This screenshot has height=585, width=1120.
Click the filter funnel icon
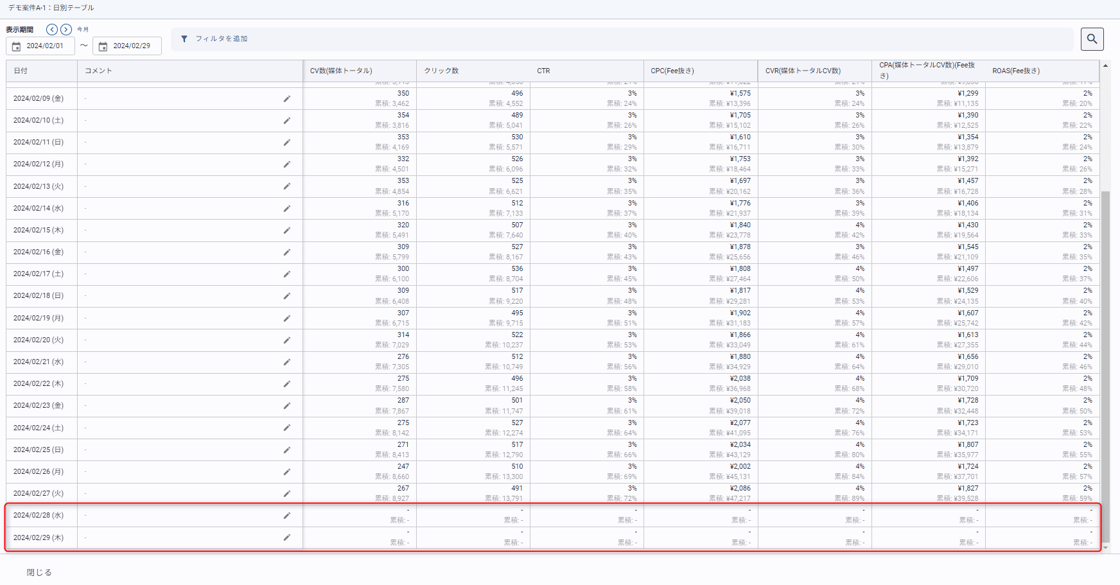[x=184, y=39]
